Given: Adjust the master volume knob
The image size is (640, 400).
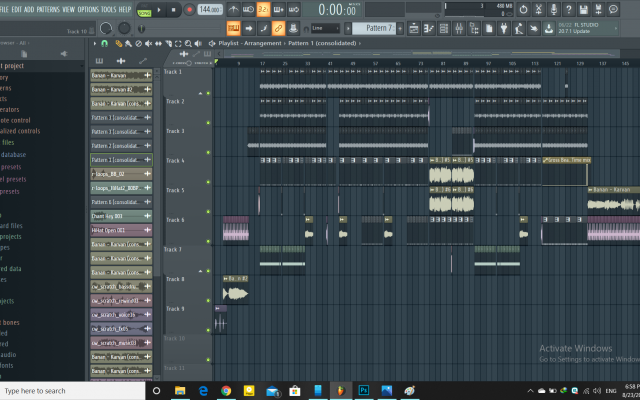Looking at the screenshot, I should pyautogui.click(x=106, y=28).
